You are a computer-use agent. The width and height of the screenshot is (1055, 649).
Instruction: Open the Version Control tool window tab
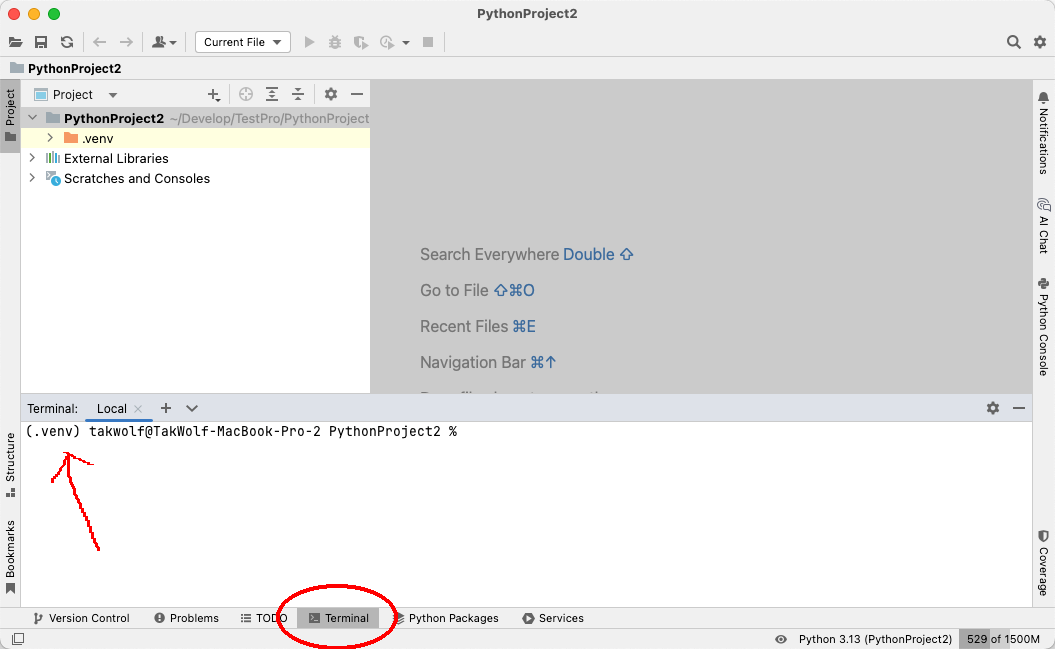tap(81, 618)
